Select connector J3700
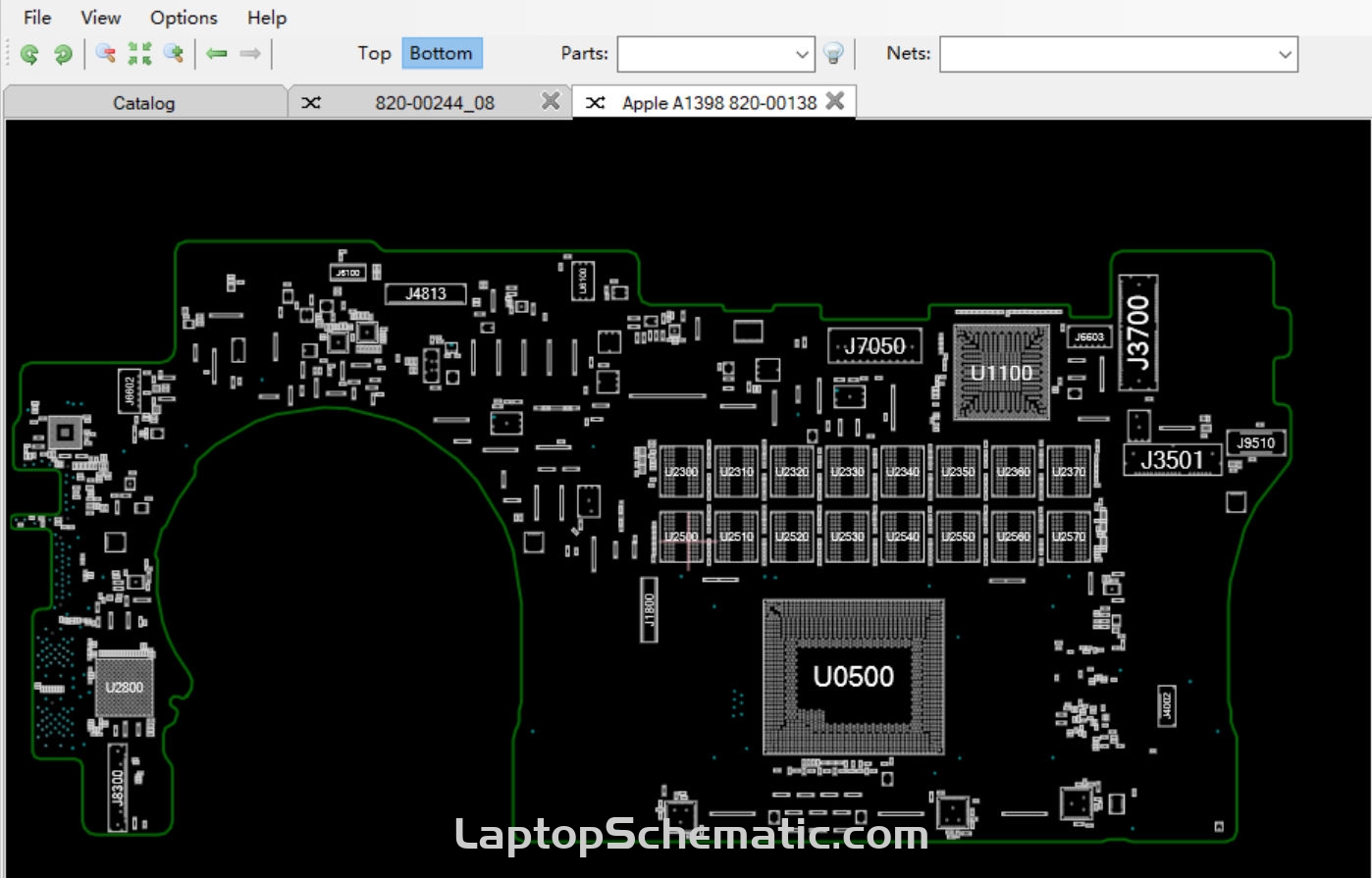The height and width of the screenshot is (878, 1372). click(x=1138, y=334)
